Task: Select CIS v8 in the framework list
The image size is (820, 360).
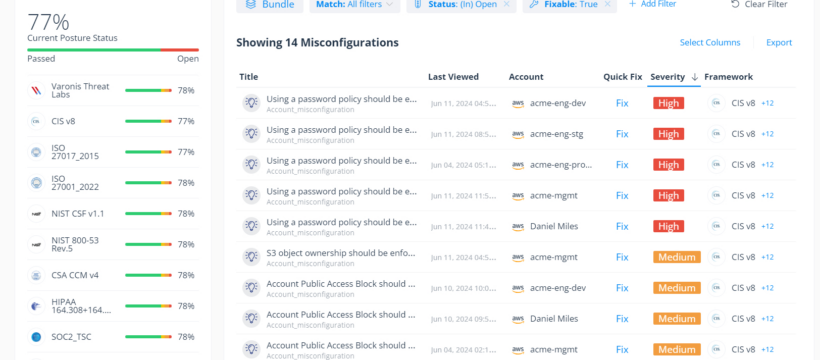Action: (113, 121)
